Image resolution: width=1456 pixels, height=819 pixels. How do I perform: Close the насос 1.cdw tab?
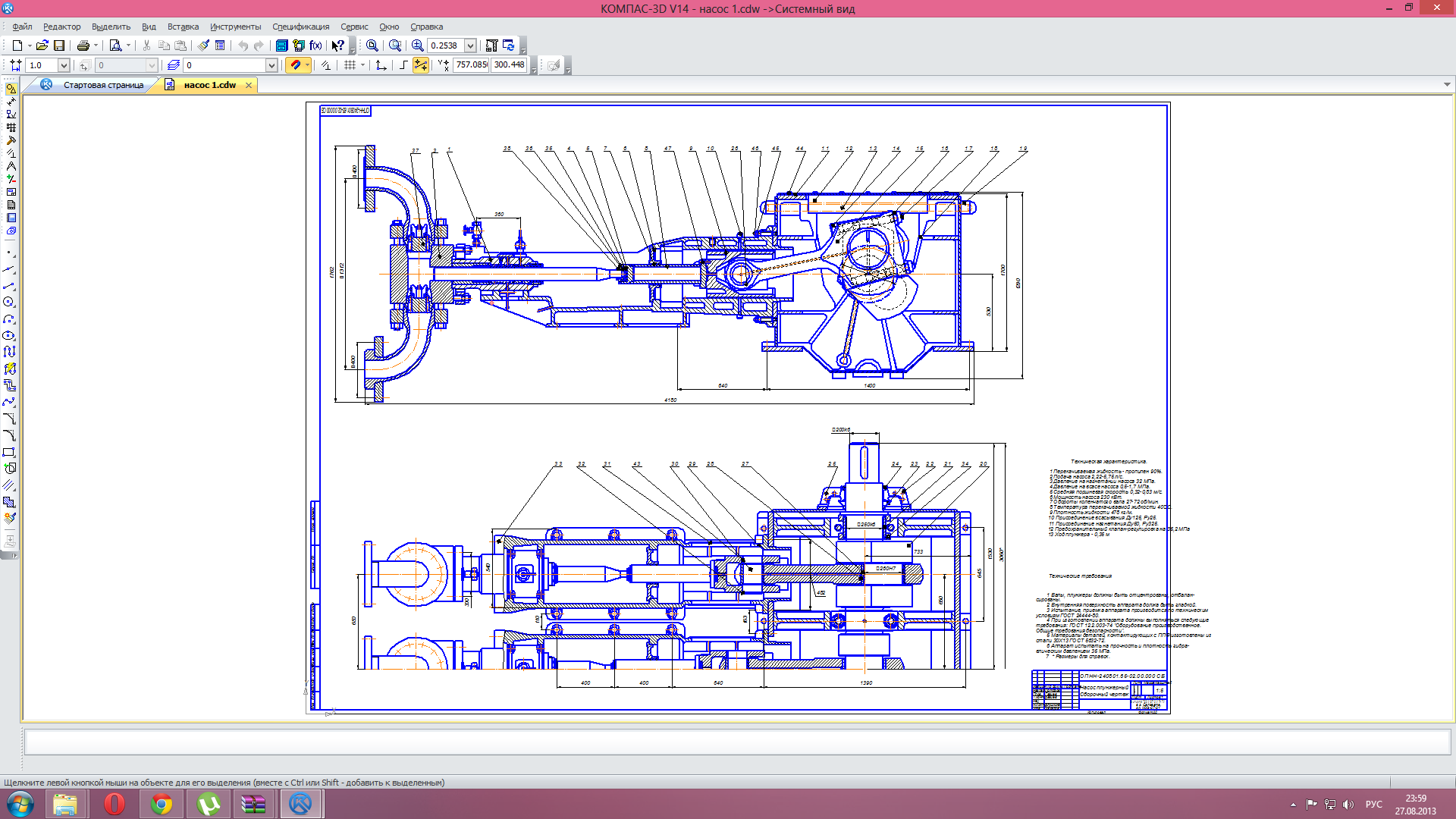[249, 85]
